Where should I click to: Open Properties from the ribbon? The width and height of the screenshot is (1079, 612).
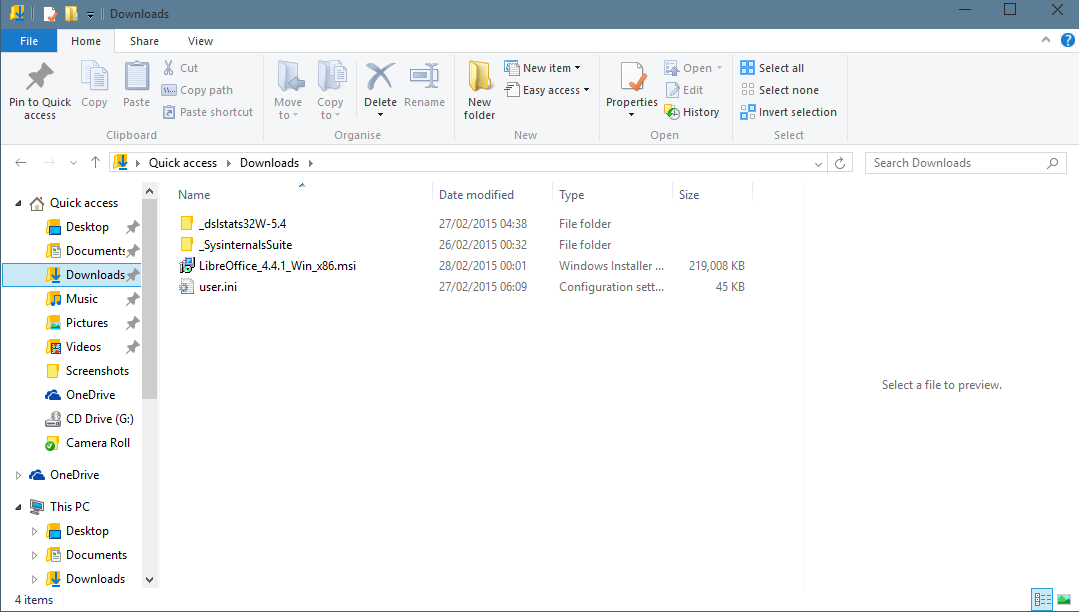point(632,78)
